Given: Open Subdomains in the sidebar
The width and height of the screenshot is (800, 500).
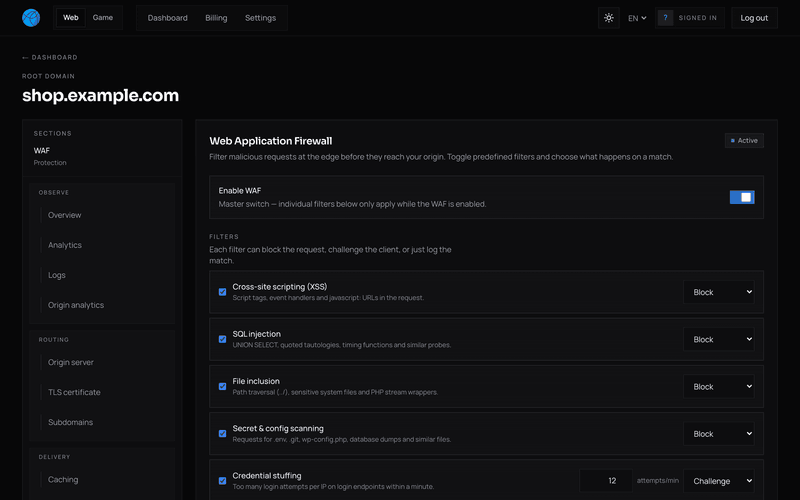Looking at the screenshot, I should tap(70, 422).
